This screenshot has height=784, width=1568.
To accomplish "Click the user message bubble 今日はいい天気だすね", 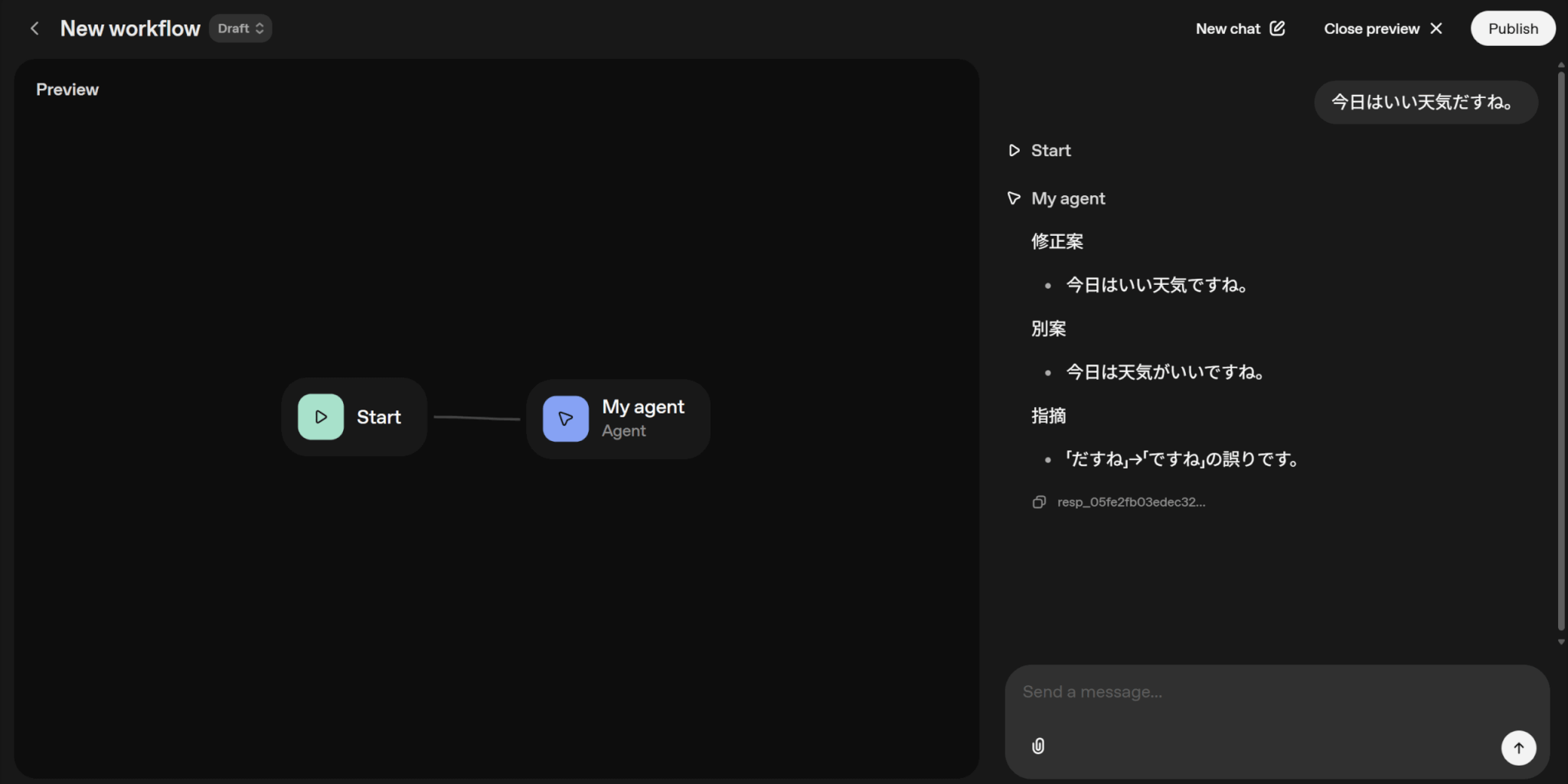I will click(1425, 103).
